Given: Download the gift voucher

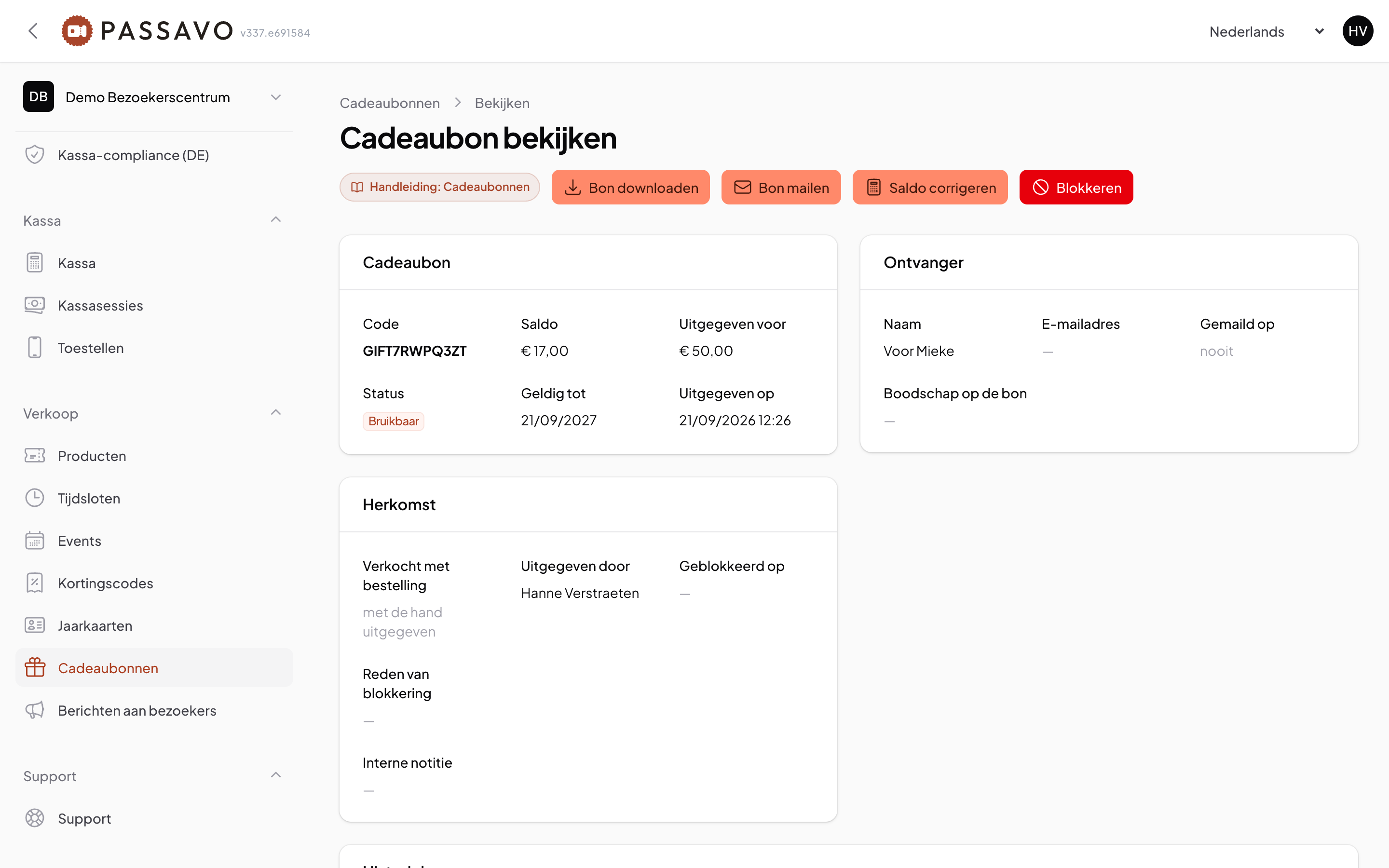Looking at the screenshot, I should point(630,187).
